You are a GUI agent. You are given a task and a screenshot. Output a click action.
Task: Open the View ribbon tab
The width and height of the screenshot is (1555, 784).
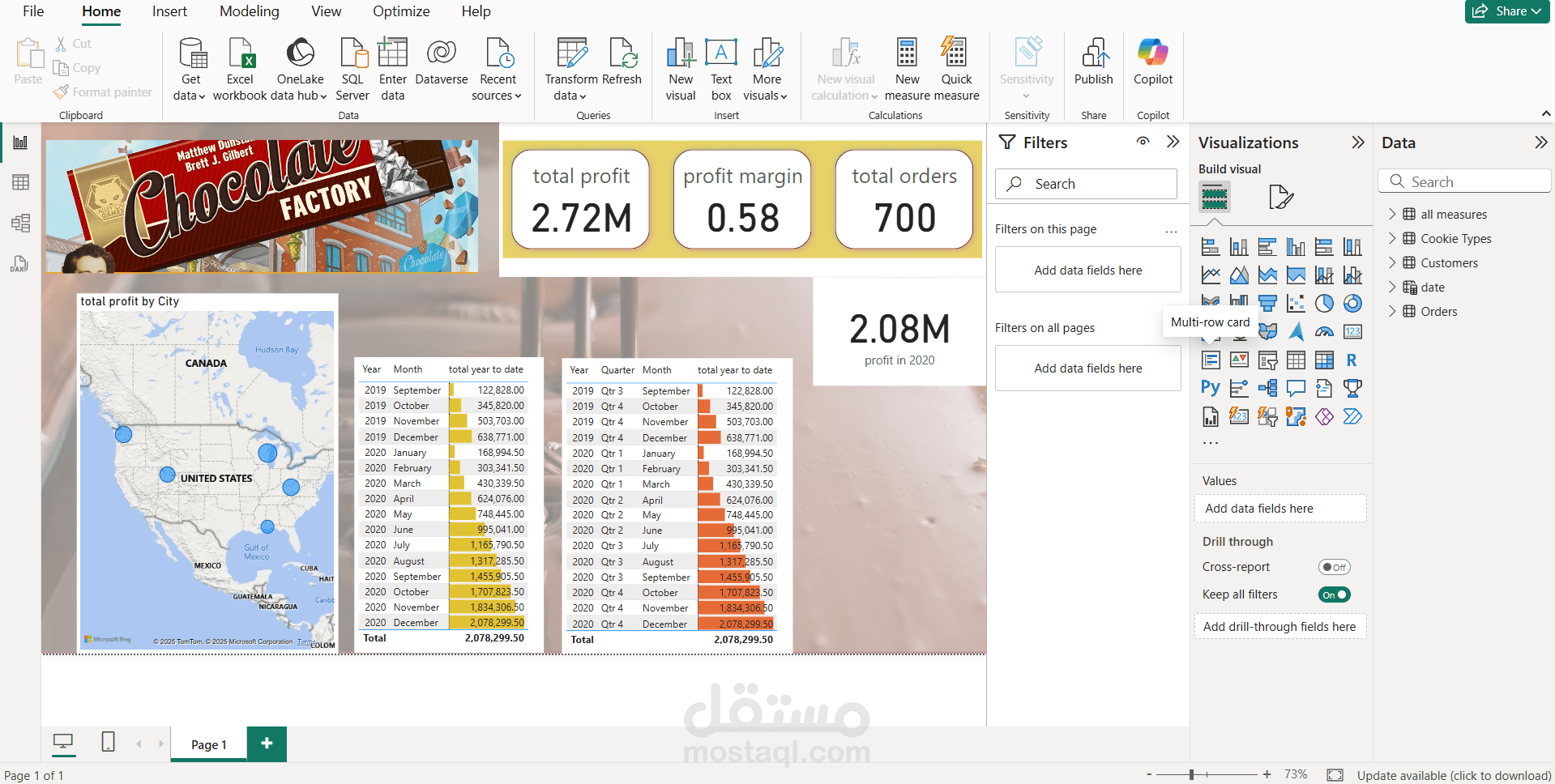(327, 11)
